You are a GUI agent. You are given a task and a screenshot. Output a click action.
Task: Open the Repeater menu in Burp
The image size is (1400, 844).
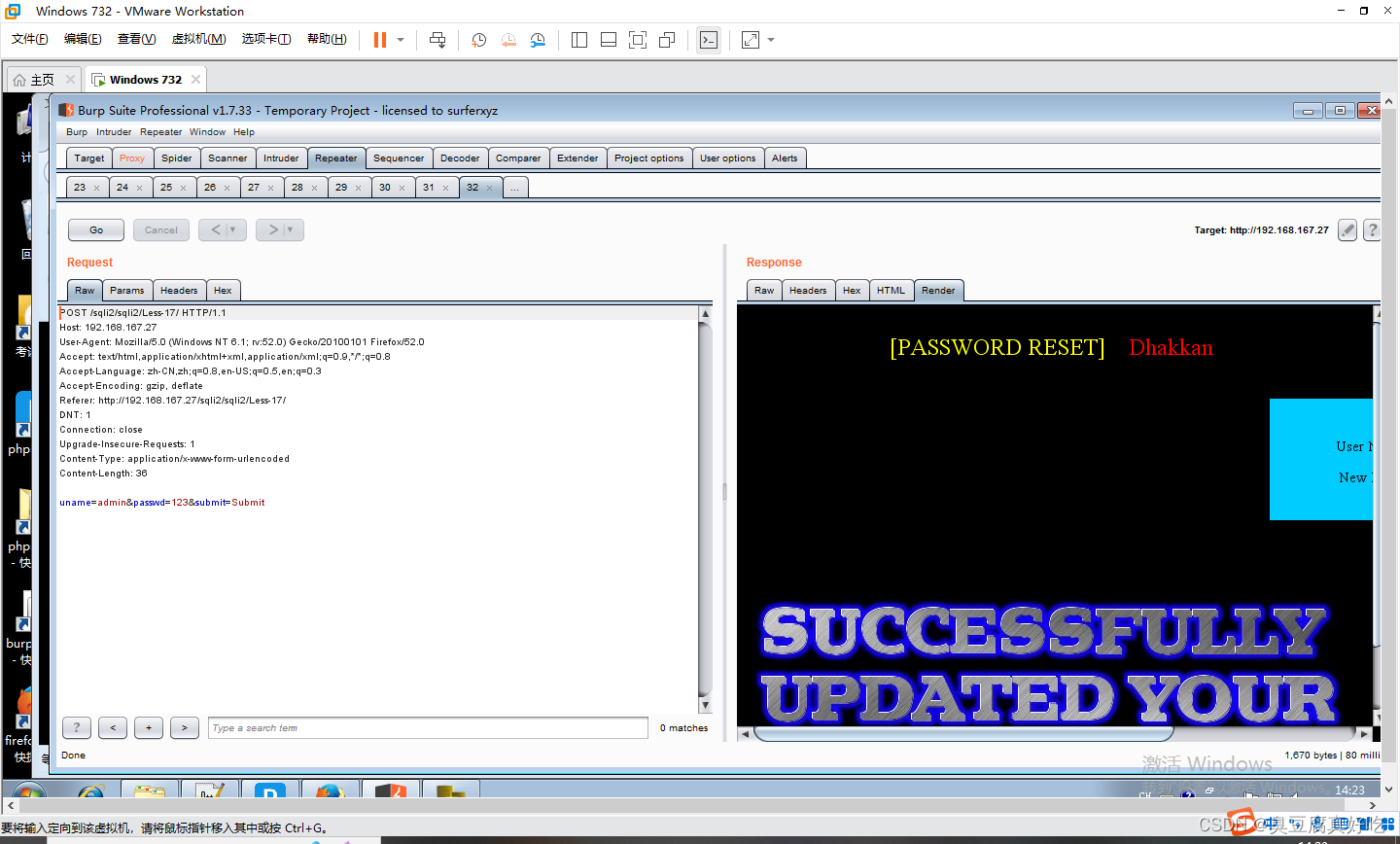[x=161, y=131]
